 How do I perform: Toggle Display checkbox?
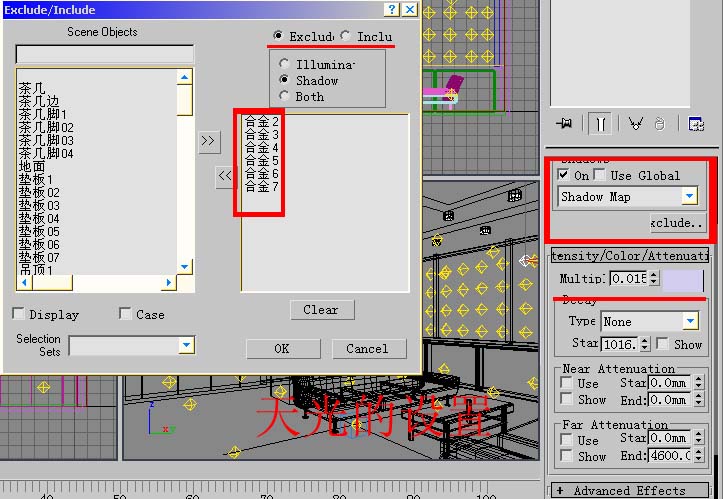click(x=18, y=313)
